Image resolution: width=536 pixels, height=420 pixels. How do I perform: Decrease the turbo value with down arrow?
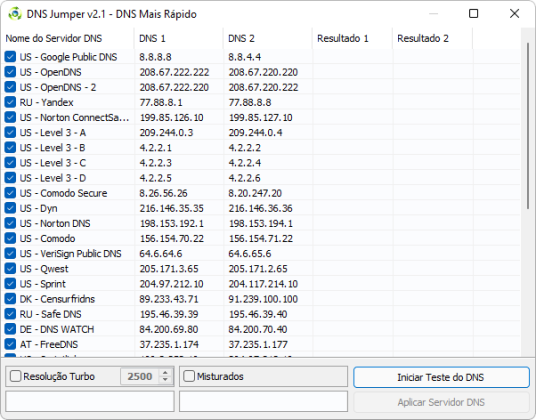165,380
